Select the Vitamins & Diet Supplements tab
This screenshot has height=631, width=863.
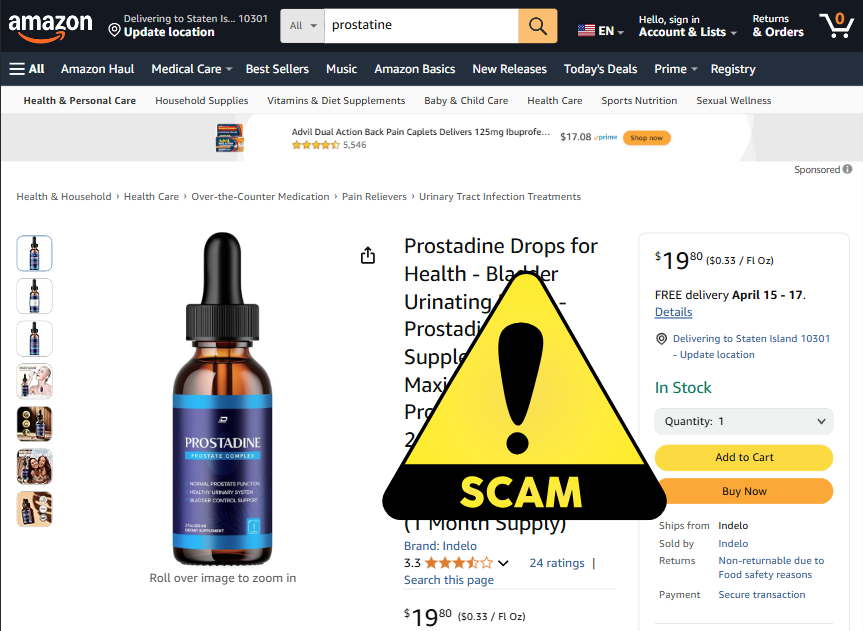click(336, 100)
